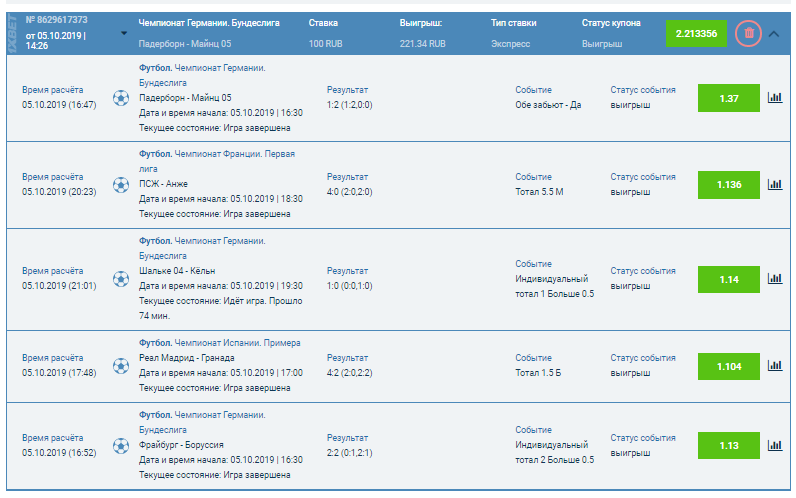Click football icon beside ПСЖ - Анже

coord(121,184)
